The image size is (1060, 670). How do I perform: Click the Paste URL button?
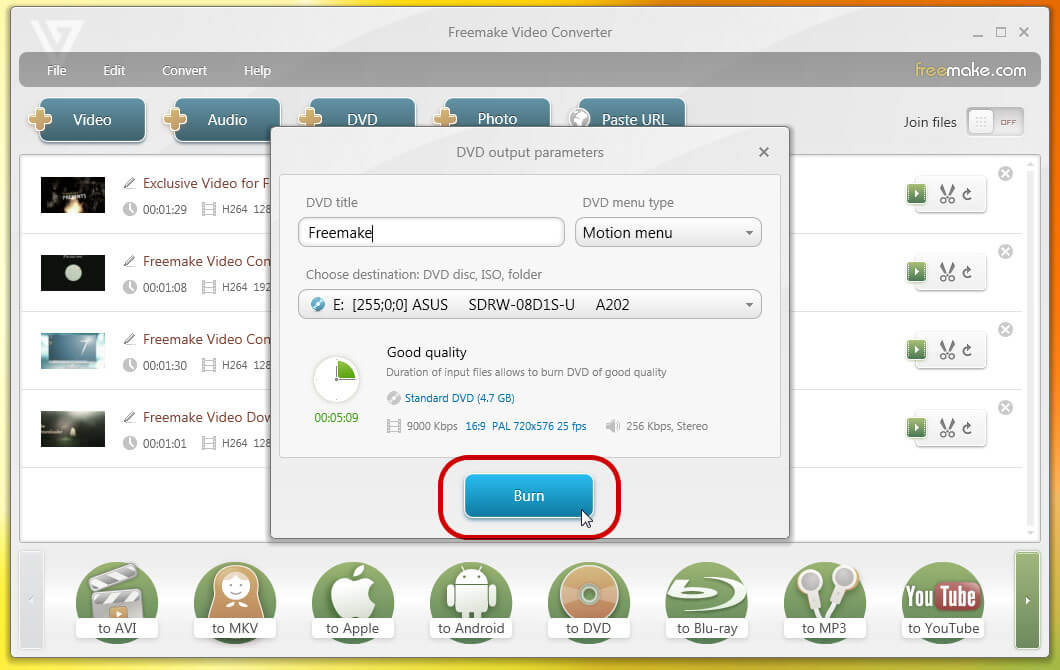pos(627,116)
